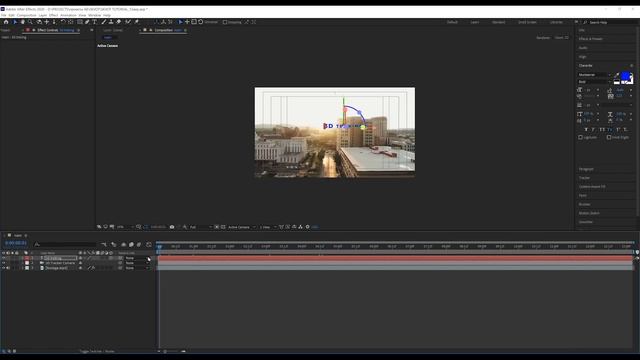The image size is (640, 360).
Task: Toggle audio speaker switch of footage layer
Action: pos(8,268)
